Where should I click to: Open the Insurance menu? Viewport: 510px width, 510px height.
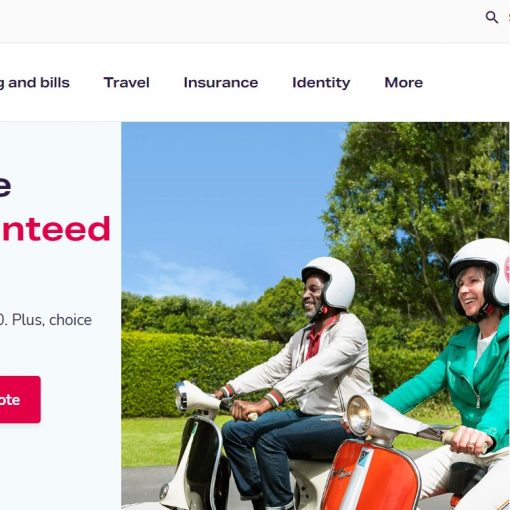(221, 82)
